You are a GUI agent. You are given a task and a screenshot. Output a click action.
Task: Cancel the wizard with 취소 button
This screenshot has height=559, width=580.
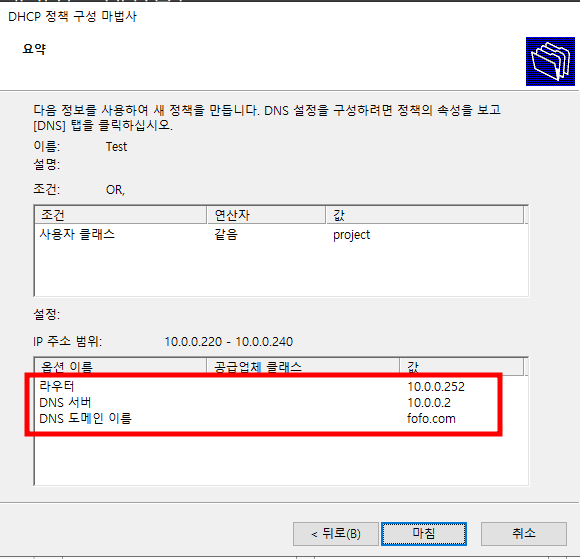[524, 533]
